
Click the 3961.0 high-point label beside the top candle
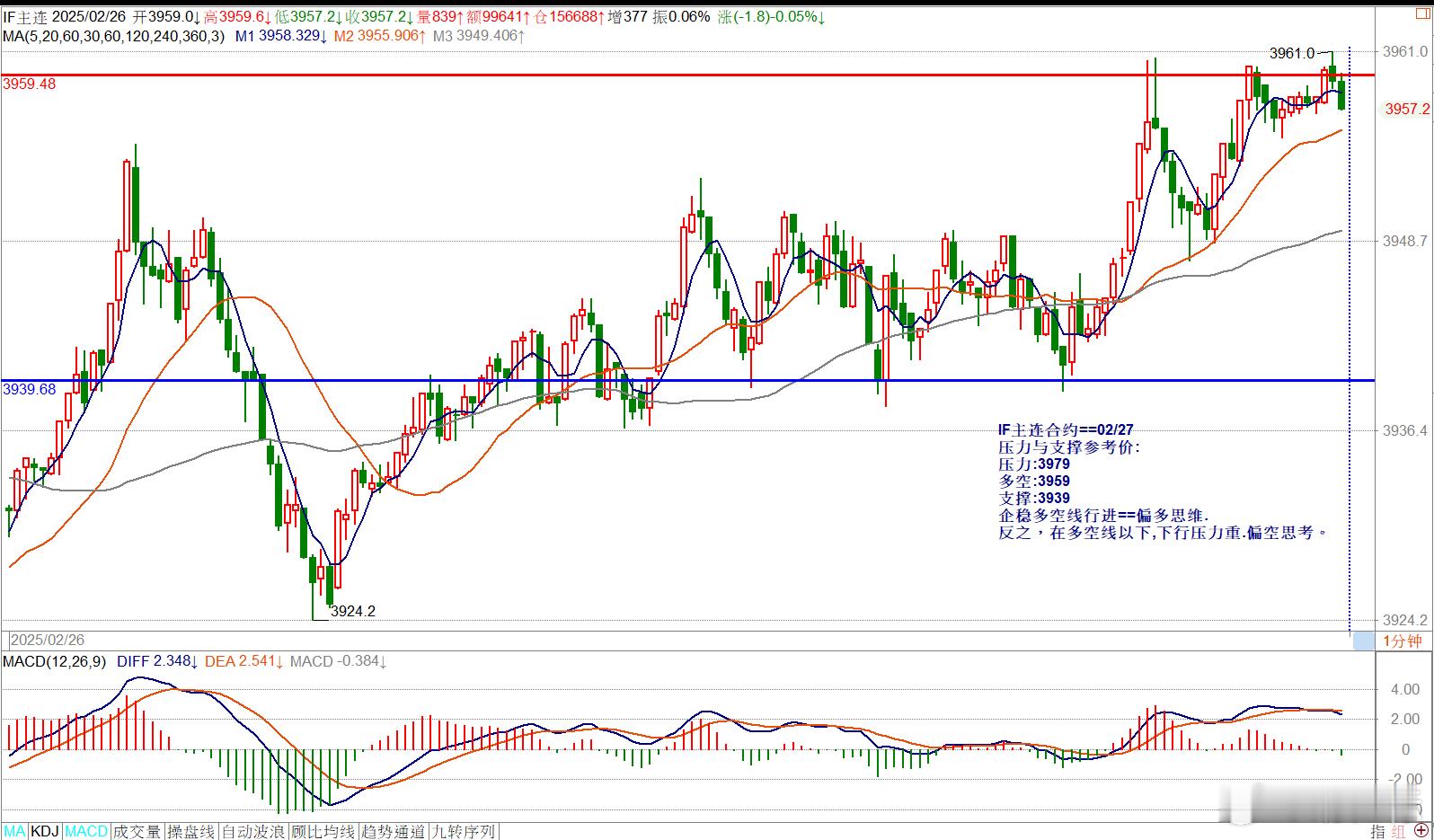[x=1292, y=54]
